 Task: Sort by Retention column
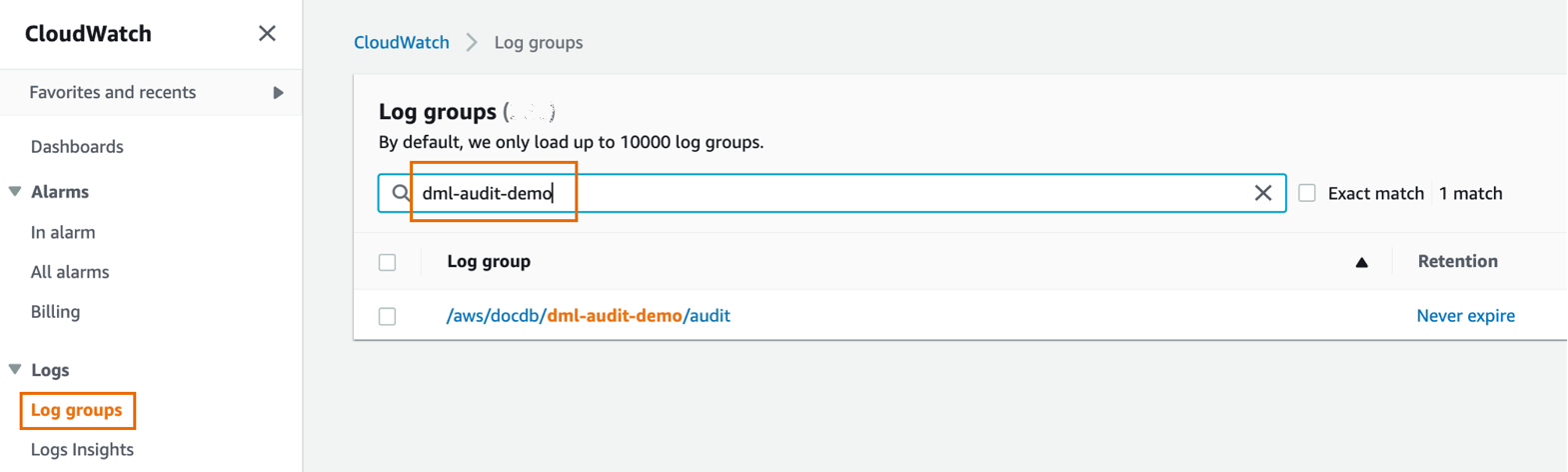click(1457, 261)
